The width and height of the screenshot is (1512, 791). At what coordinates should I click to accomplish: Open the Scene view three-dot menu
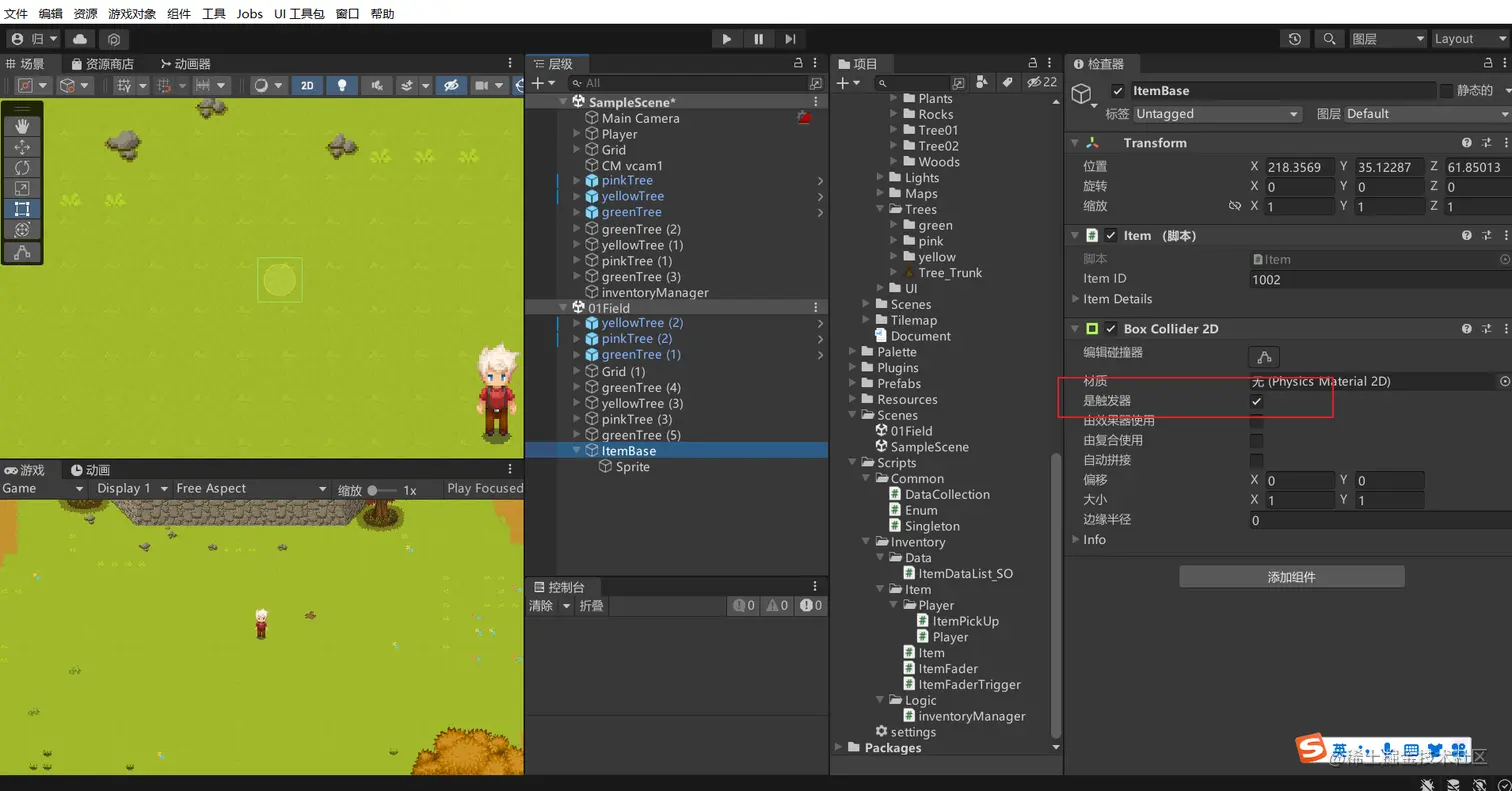click(511, 63)
